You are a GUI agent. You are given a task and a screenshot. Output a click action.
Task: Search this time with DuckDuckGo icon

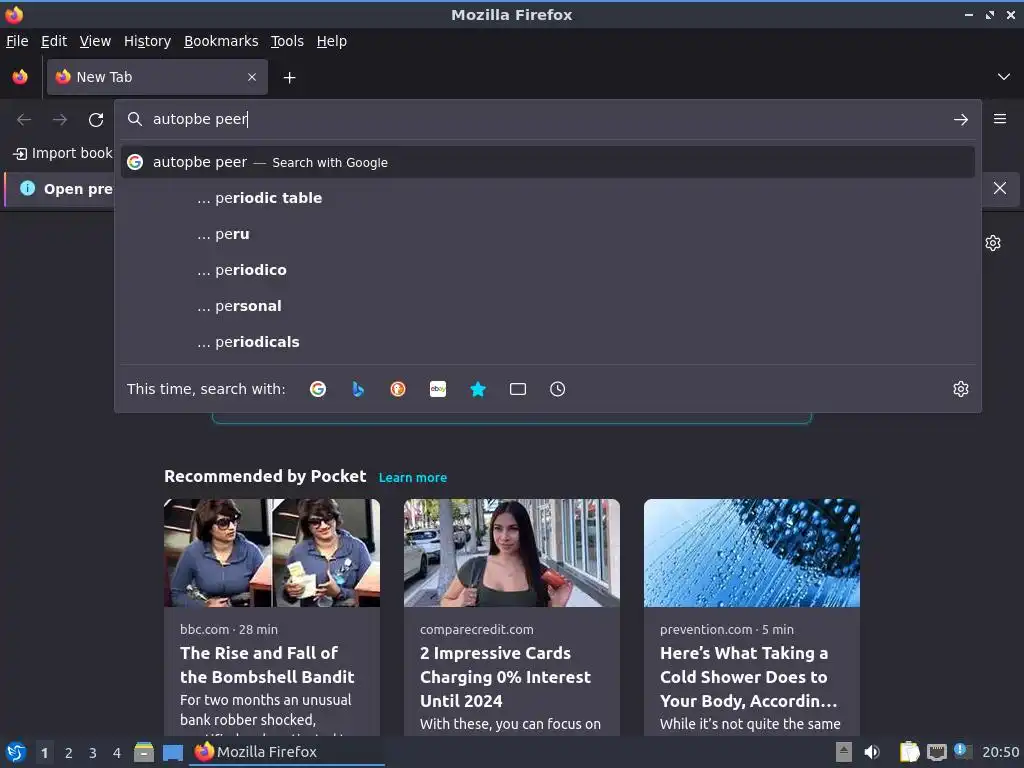pyautogui.click(x=398, y=389)
